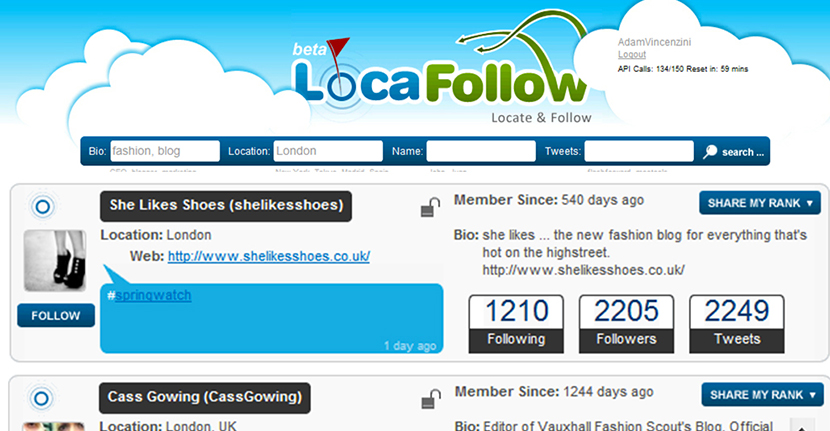Viewport: 830px width, 431px height.
Task: Click the magnifier icon in search bar
Action: click(710, 152)
